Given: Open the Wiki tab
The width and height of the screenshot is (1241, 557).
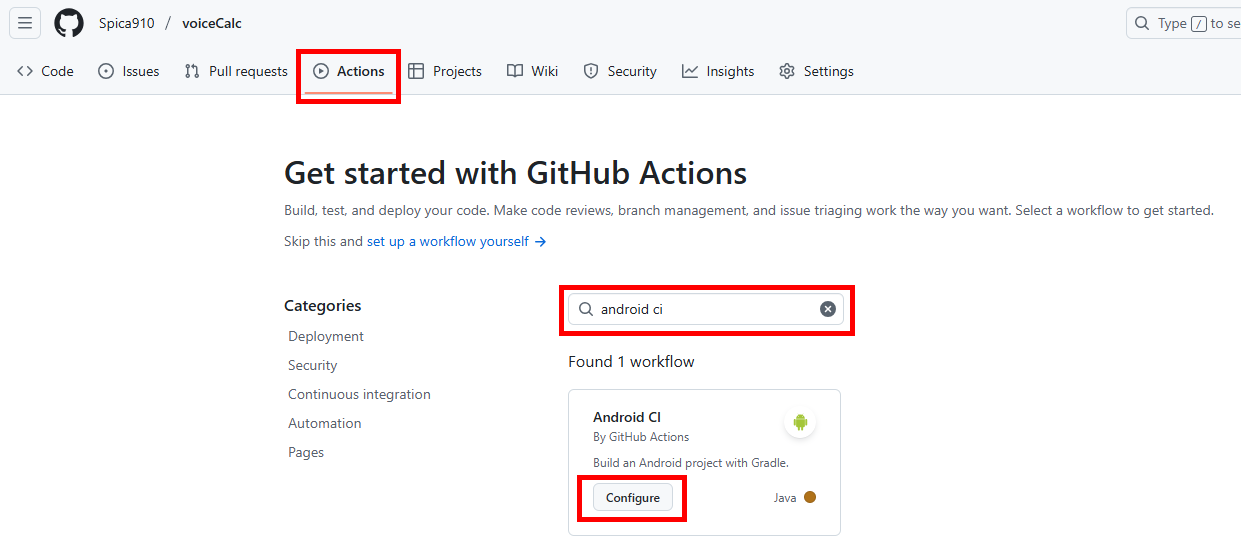Looking at the screenshot, I should (x=533, y=71).
